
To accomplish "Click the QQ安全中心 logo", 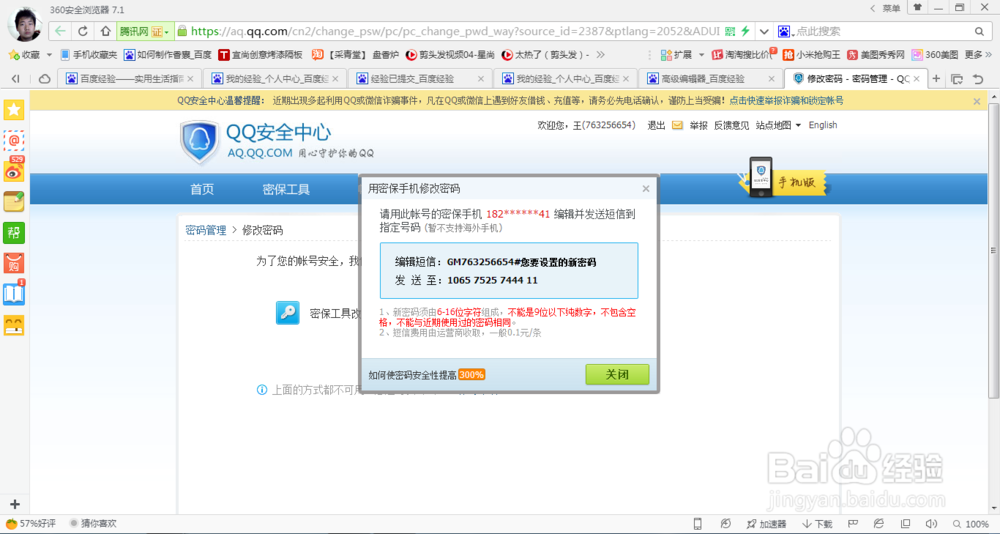I will 277,142.
